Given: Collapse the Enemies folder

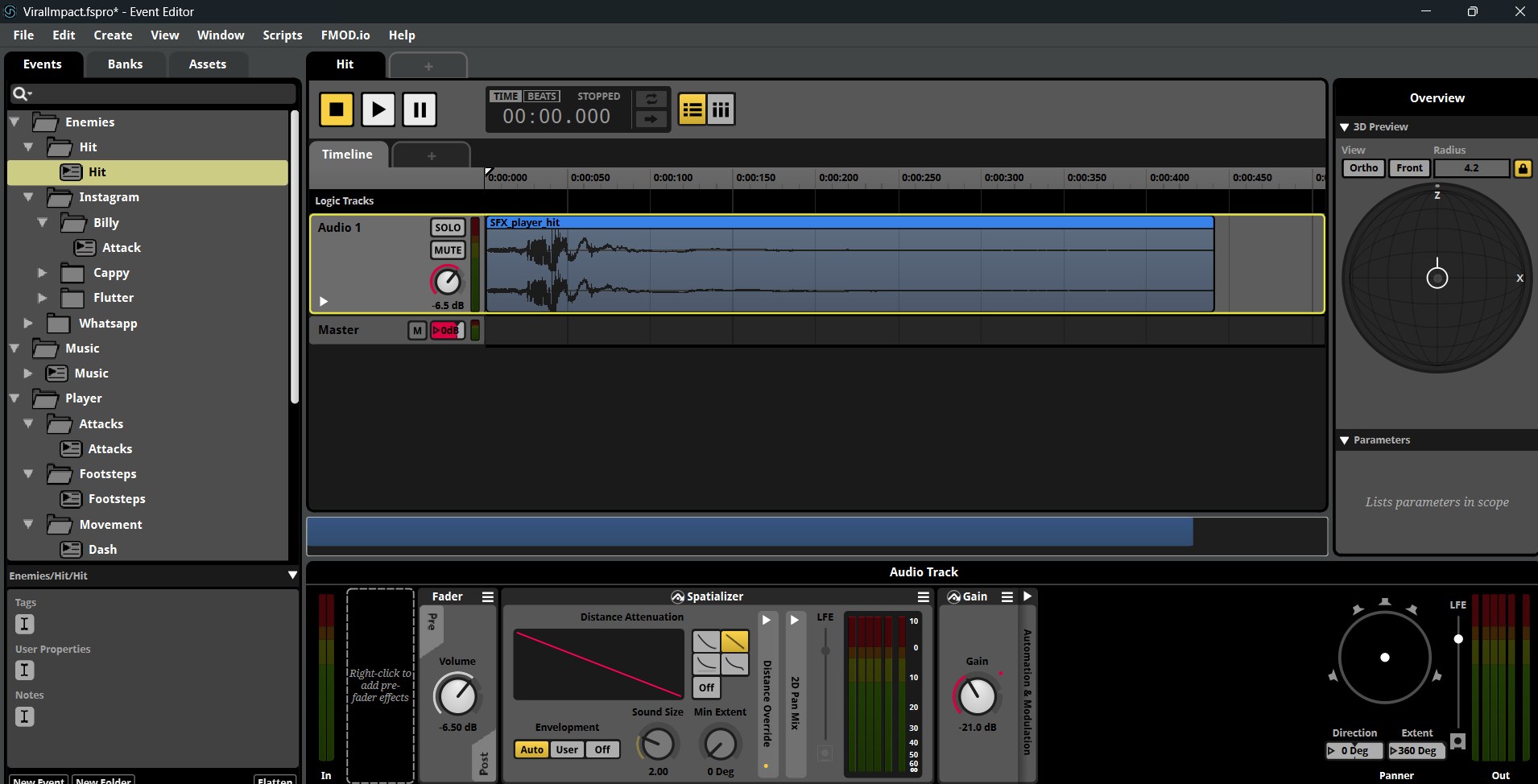Looking at the screenshot, I should [14, 122].
